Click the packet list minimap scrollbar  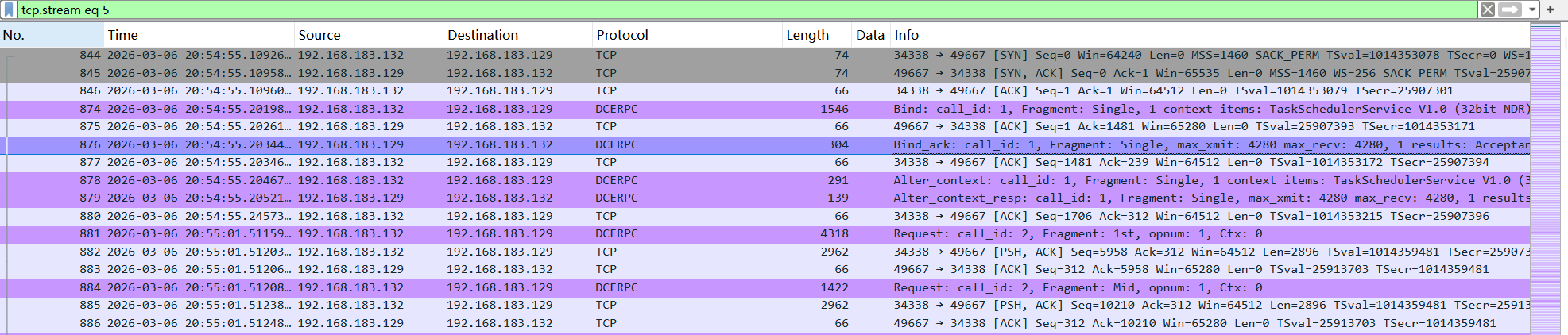pos(1546,179)
